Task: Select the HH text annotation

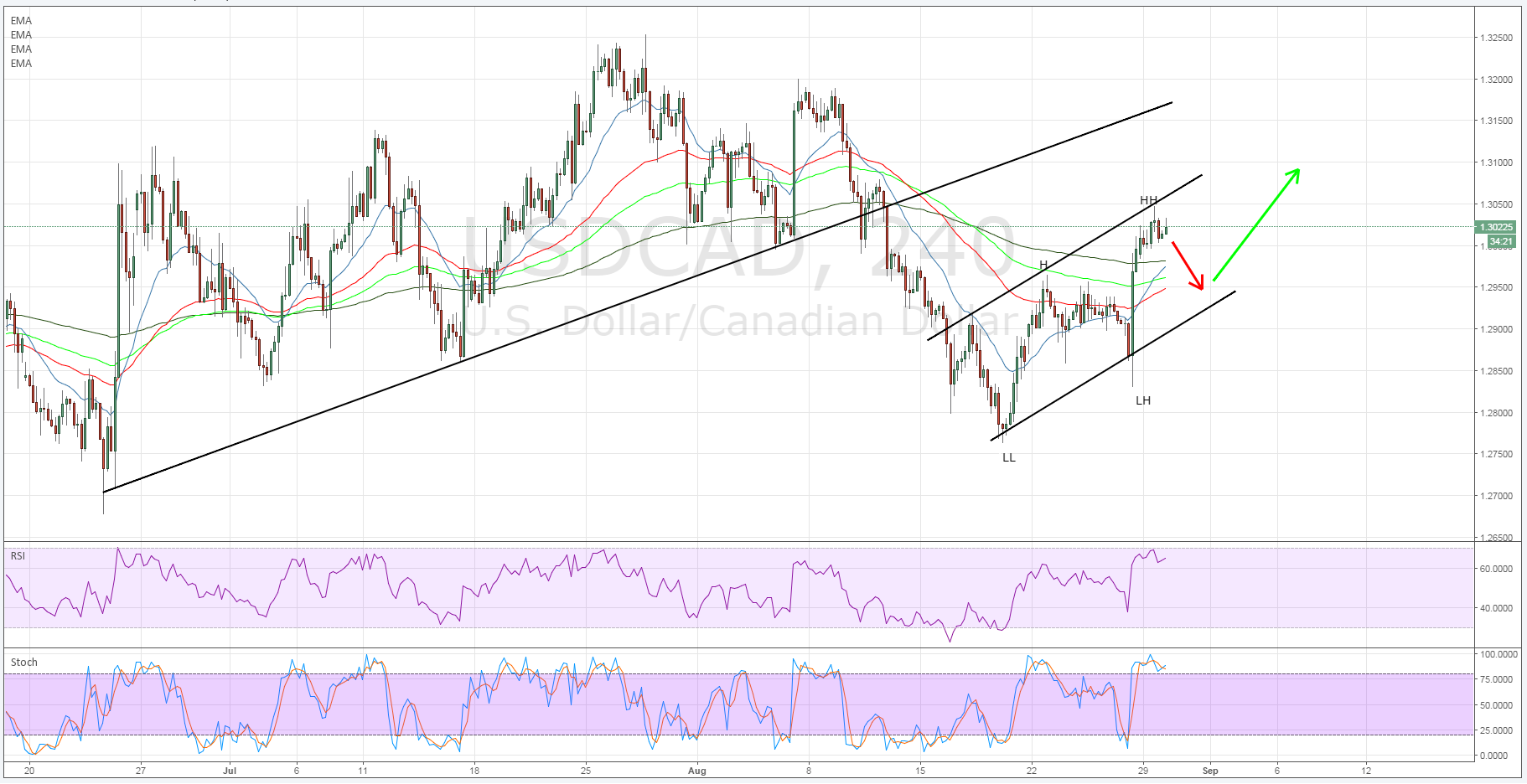Action: tap(1148, 200)
